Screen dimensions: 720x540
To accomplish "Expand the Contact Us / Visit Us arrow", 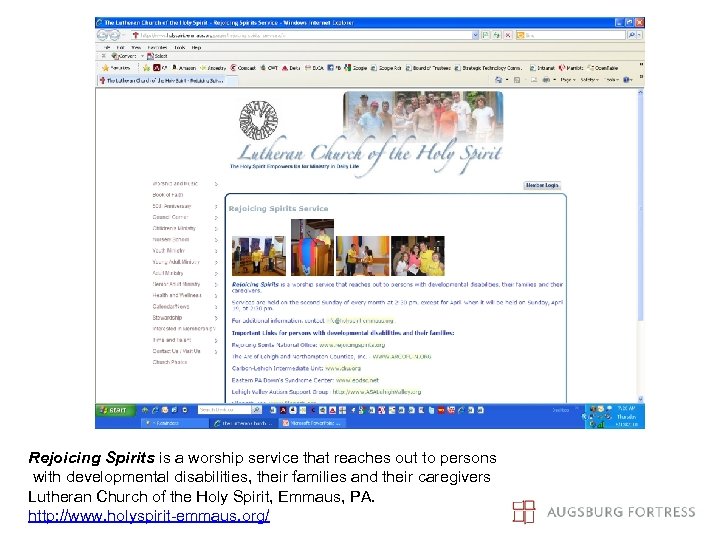I will tap(216, 352).
